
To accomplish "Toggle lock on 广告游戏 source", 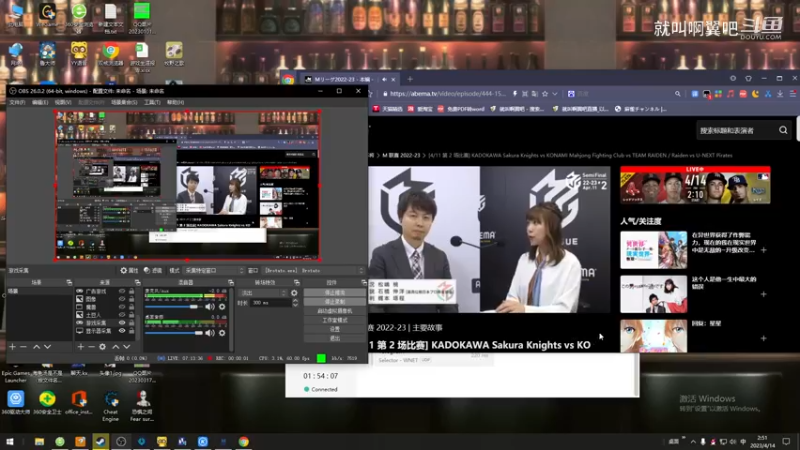I will point(132,291).
